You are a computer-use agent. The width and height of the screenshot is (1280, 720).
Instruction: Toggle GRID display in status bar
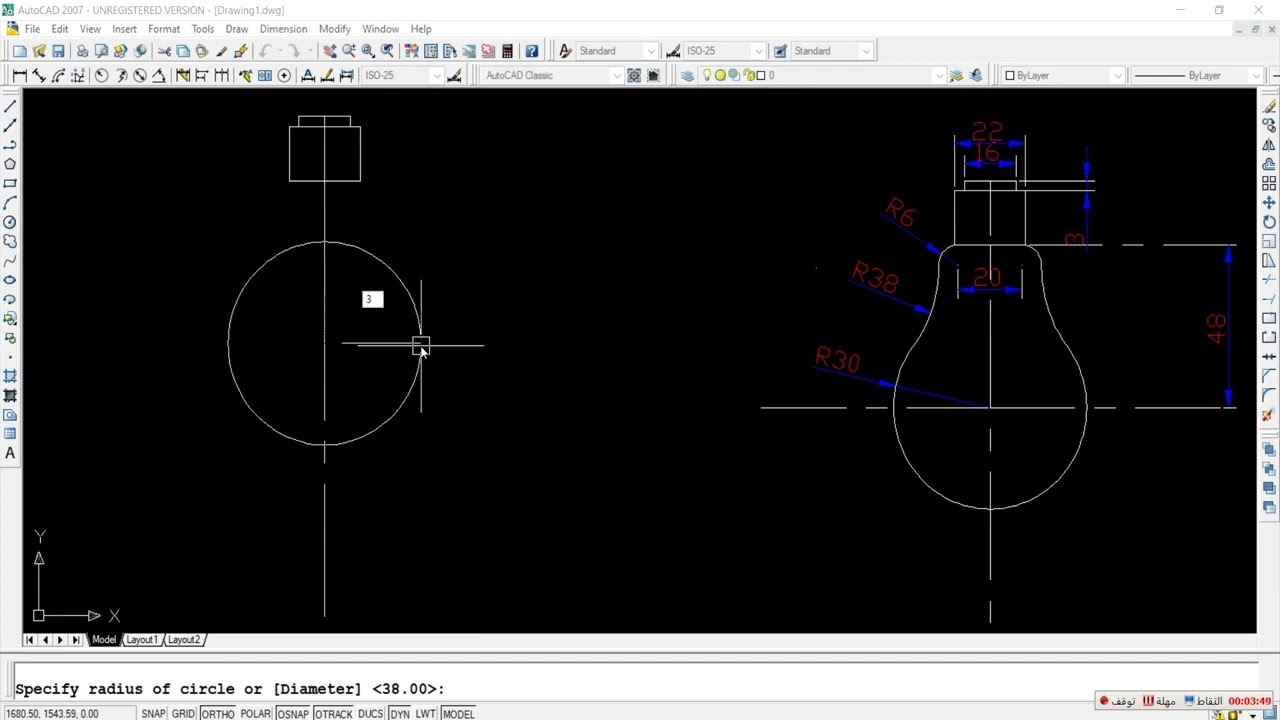point(183,714)
